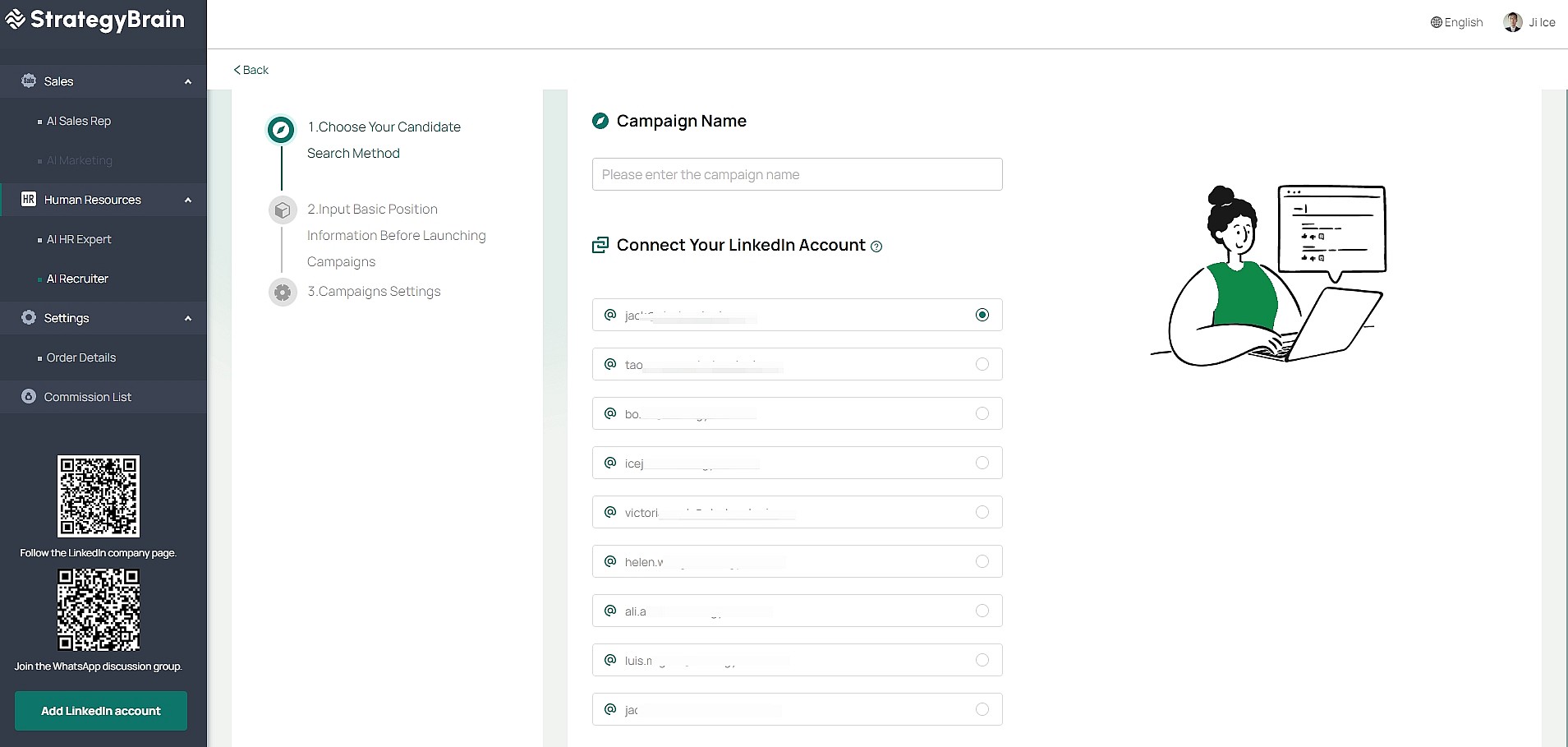Open Order Details in the sidebar

pos(81,357)
